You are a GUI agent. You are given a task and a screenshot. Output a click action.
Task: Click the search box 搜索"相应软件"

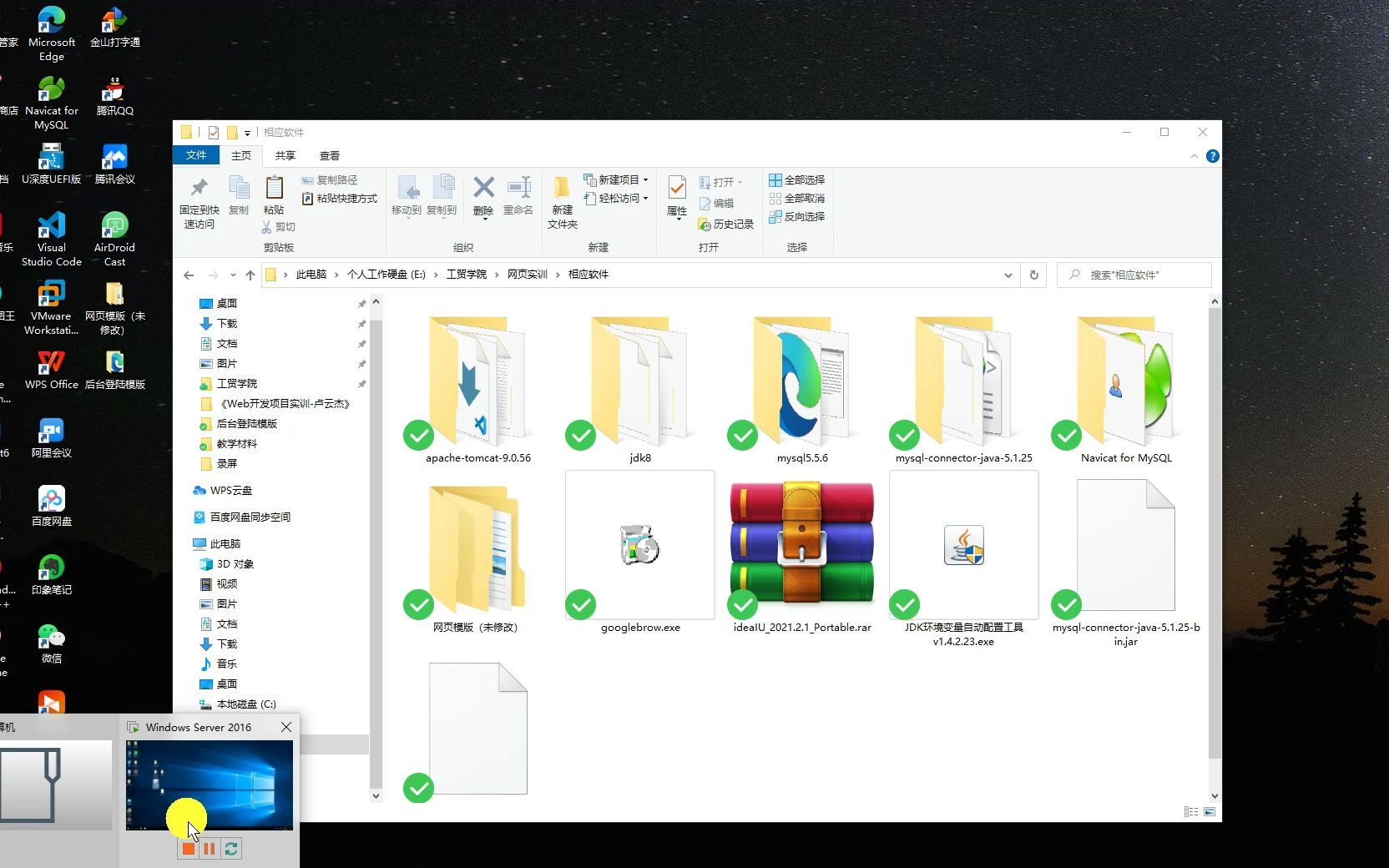(1134, 275)
